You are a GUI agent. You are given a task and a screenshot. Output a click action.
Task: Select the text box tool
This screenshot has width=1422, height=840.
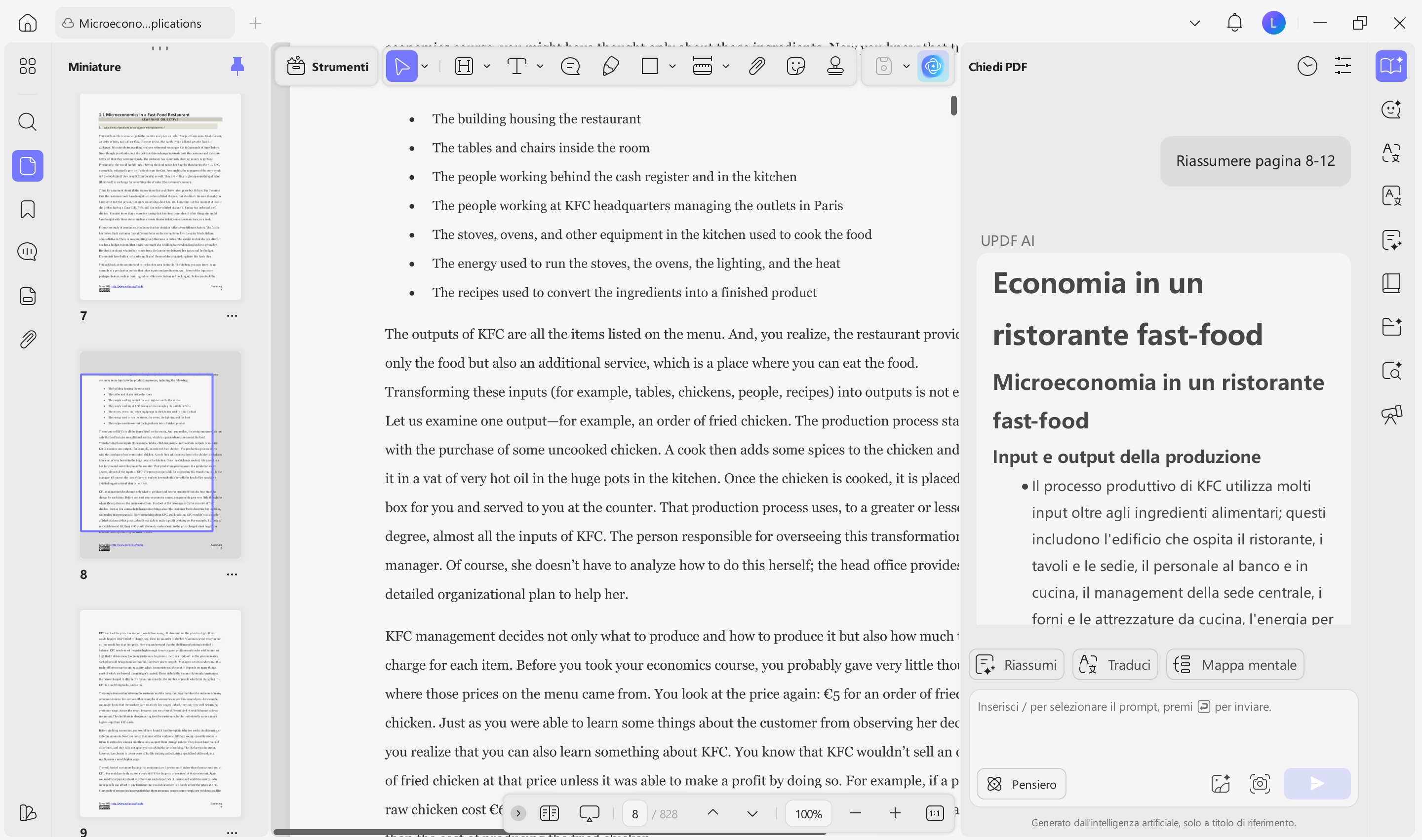(516, 66)
